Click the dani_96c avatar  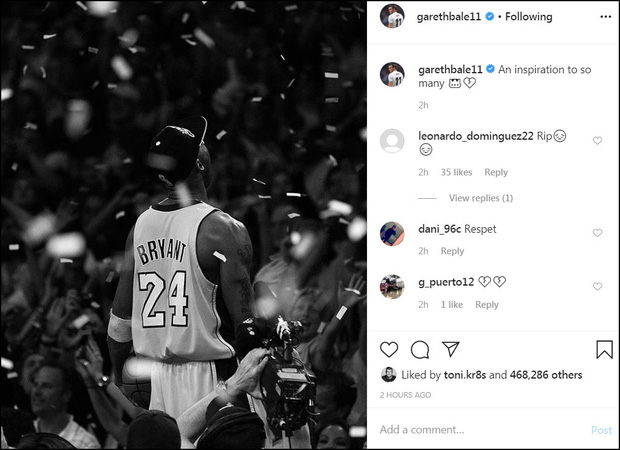(x=392, y=233)
